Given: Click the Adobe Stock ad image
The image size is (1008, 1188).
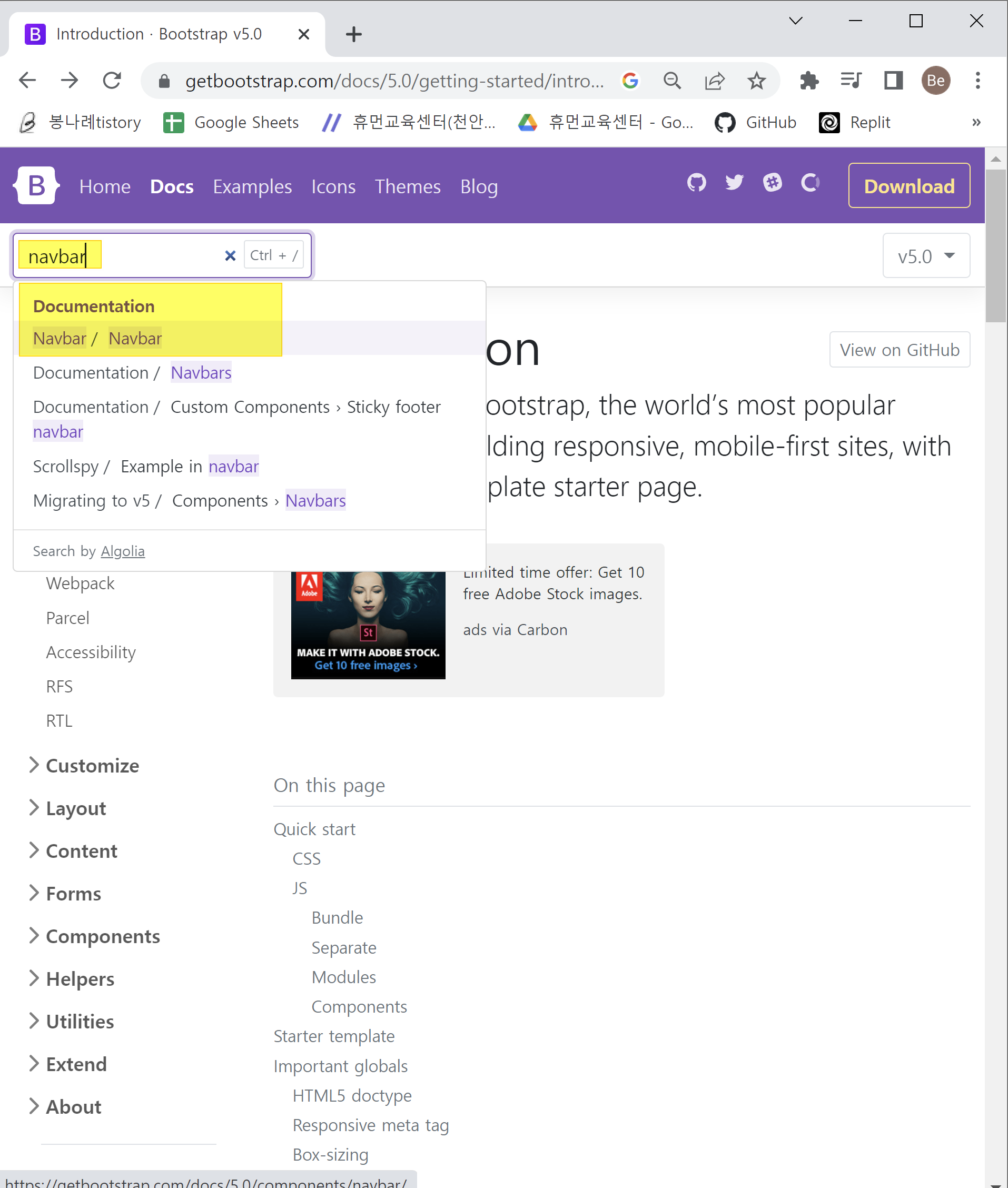Looking at the screenshot, I should tap(368, 625).
